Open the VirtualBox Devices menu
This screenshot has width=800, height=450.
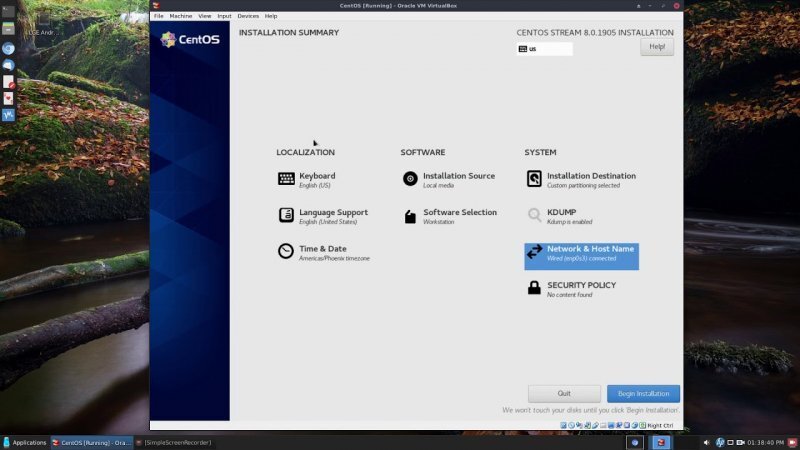coord(248,16)
